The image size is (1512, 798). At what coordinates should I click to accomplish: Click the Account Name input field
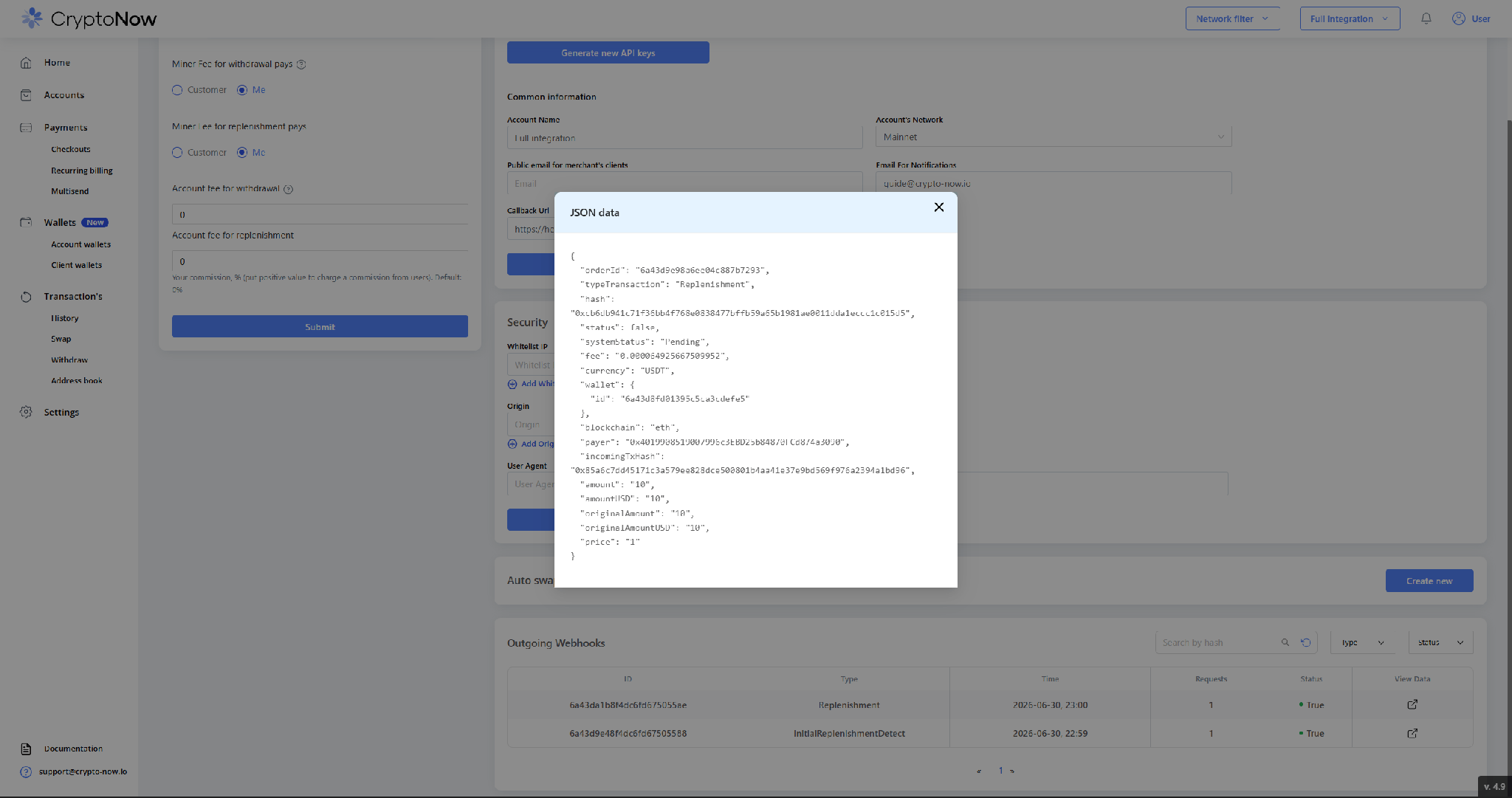point(684,137)
